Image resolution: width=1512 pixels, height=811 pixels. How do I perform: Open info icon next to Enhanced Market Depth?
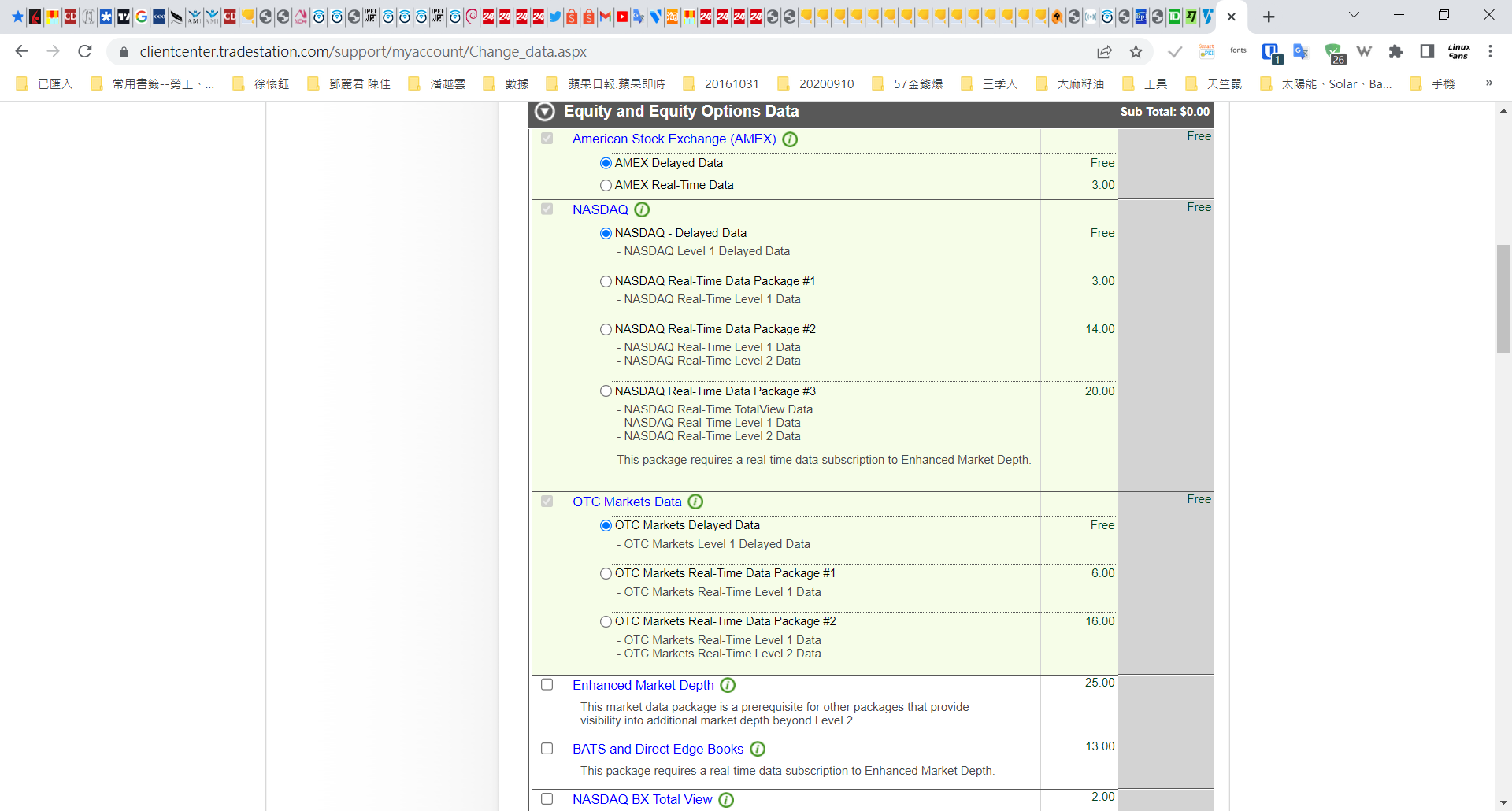tap(728, 685)
